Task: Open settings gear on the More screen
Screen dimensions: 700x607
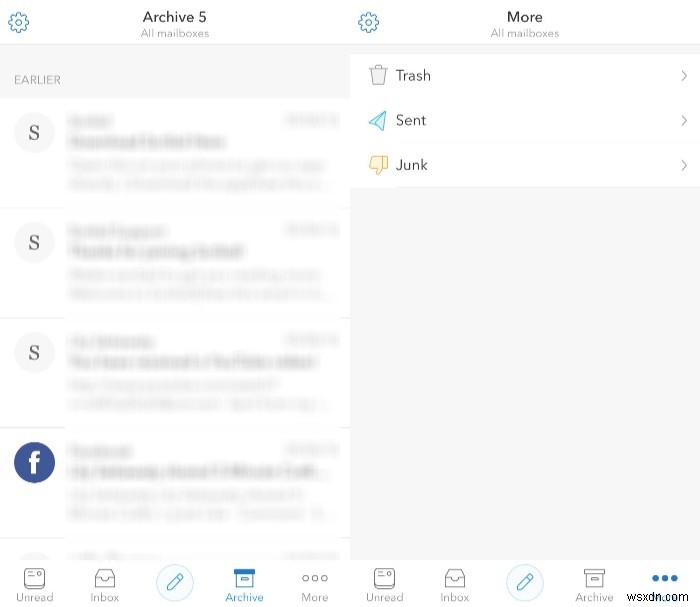Action: [x=368, y=22]
